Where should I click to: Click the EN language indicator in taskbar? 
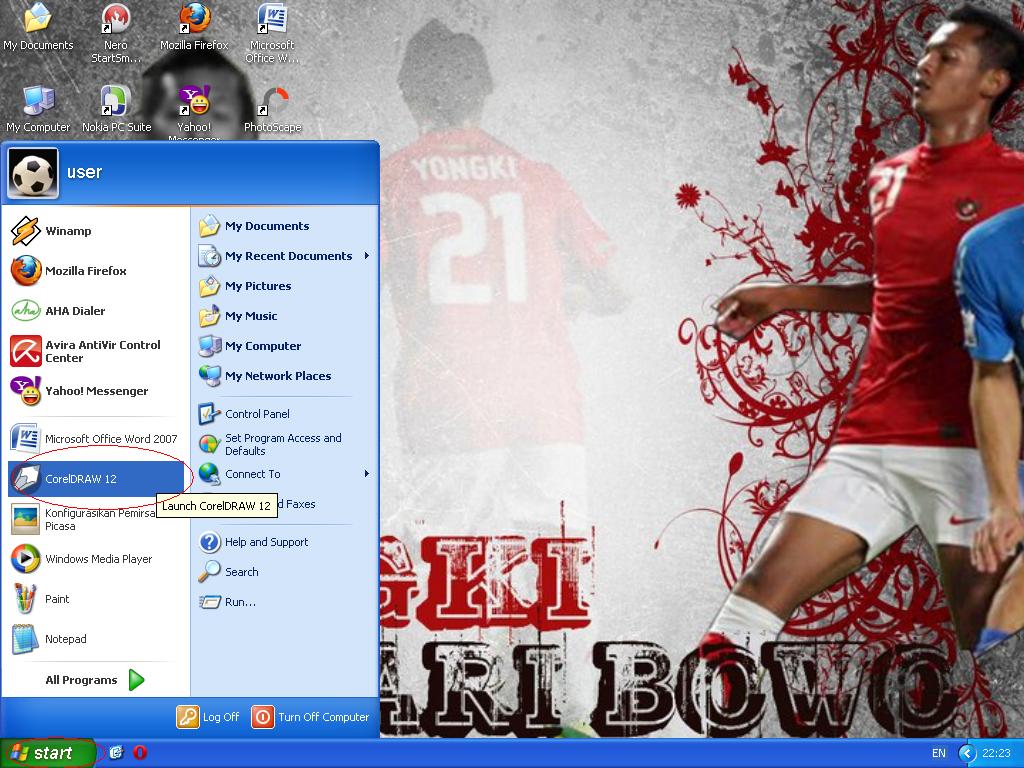click(x=938, y=753)
